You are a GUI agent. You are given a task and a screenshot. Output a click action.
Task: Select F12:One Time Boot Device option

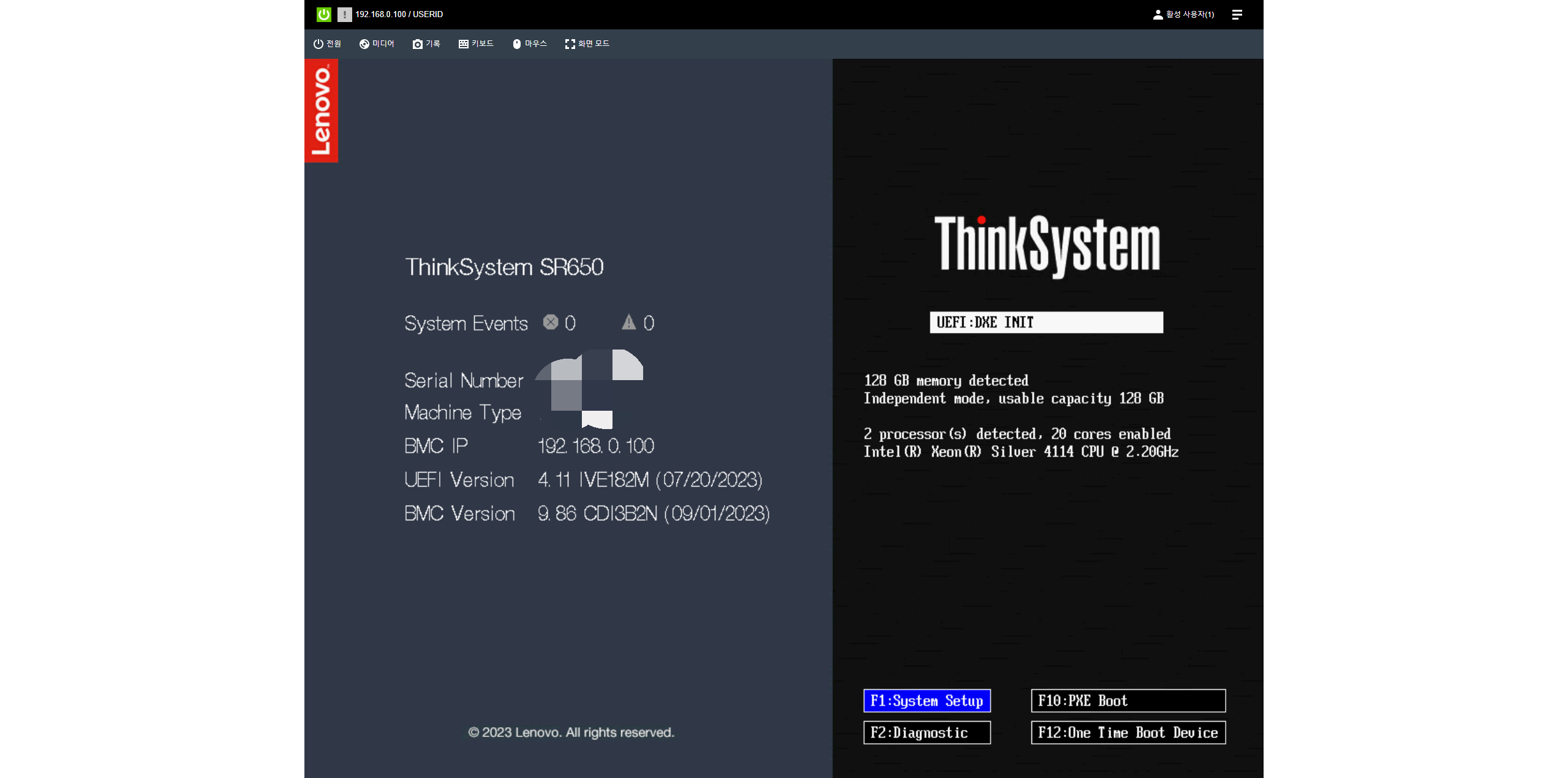pyautogui.click(x=1128, y=732)
